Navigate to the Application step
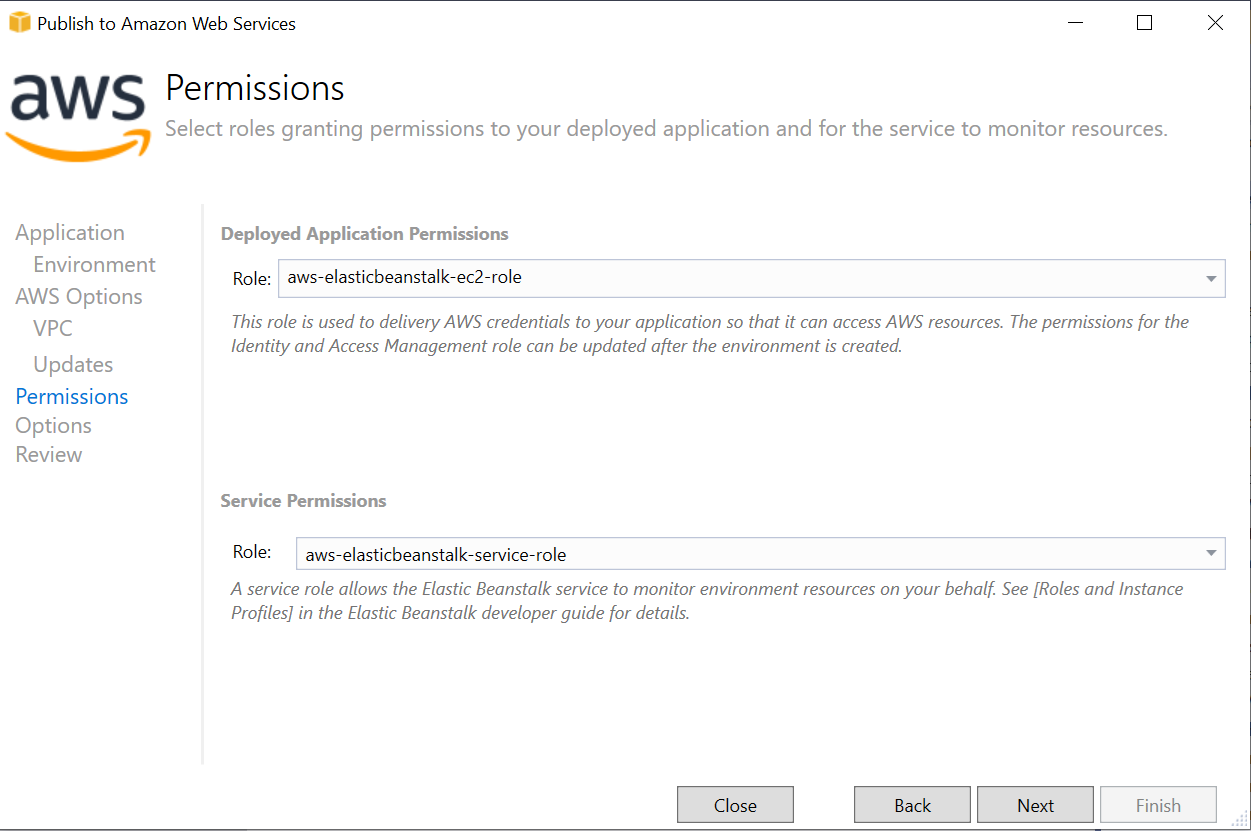 69,232
